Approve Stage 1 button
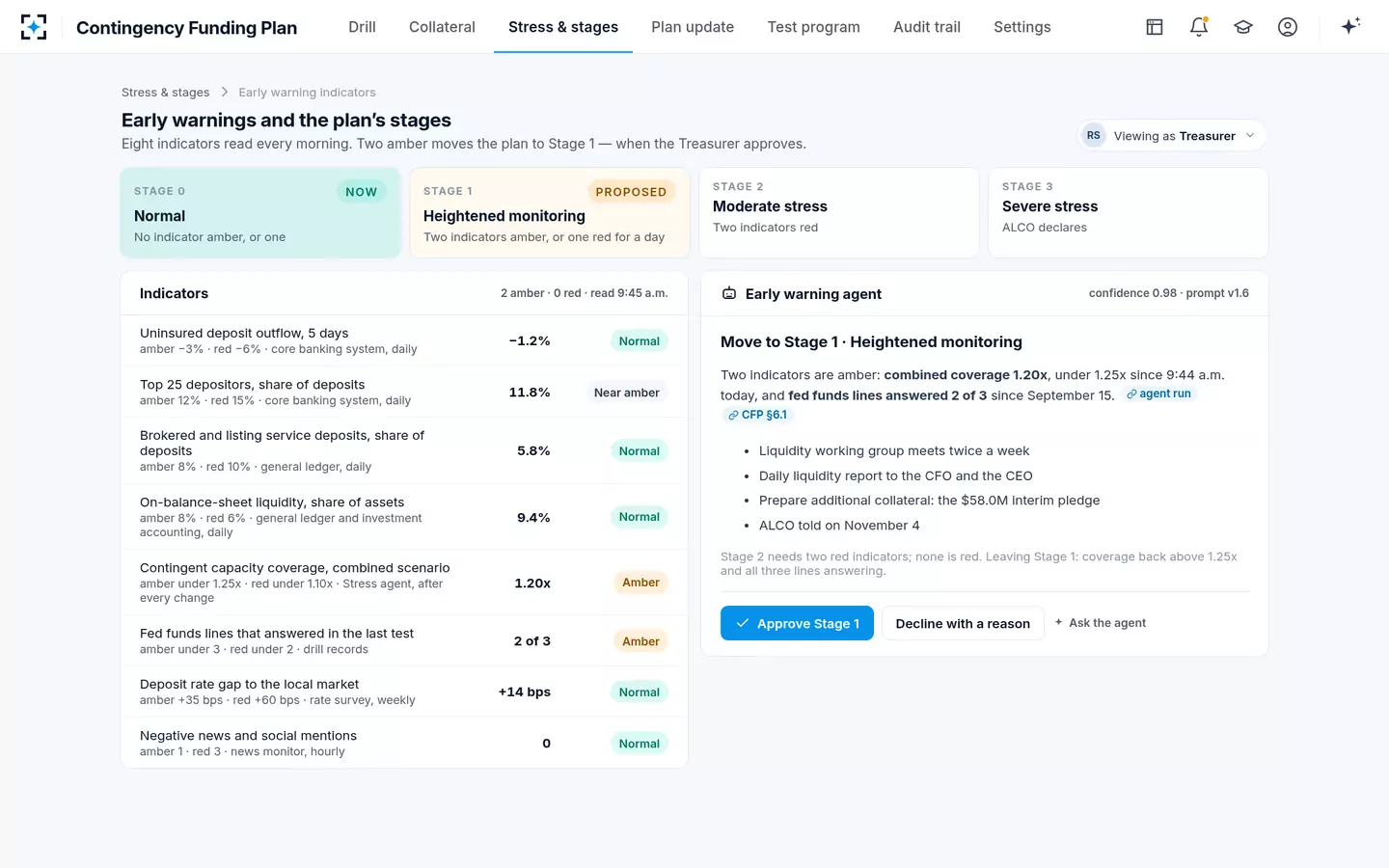 (x=797, y=623)
